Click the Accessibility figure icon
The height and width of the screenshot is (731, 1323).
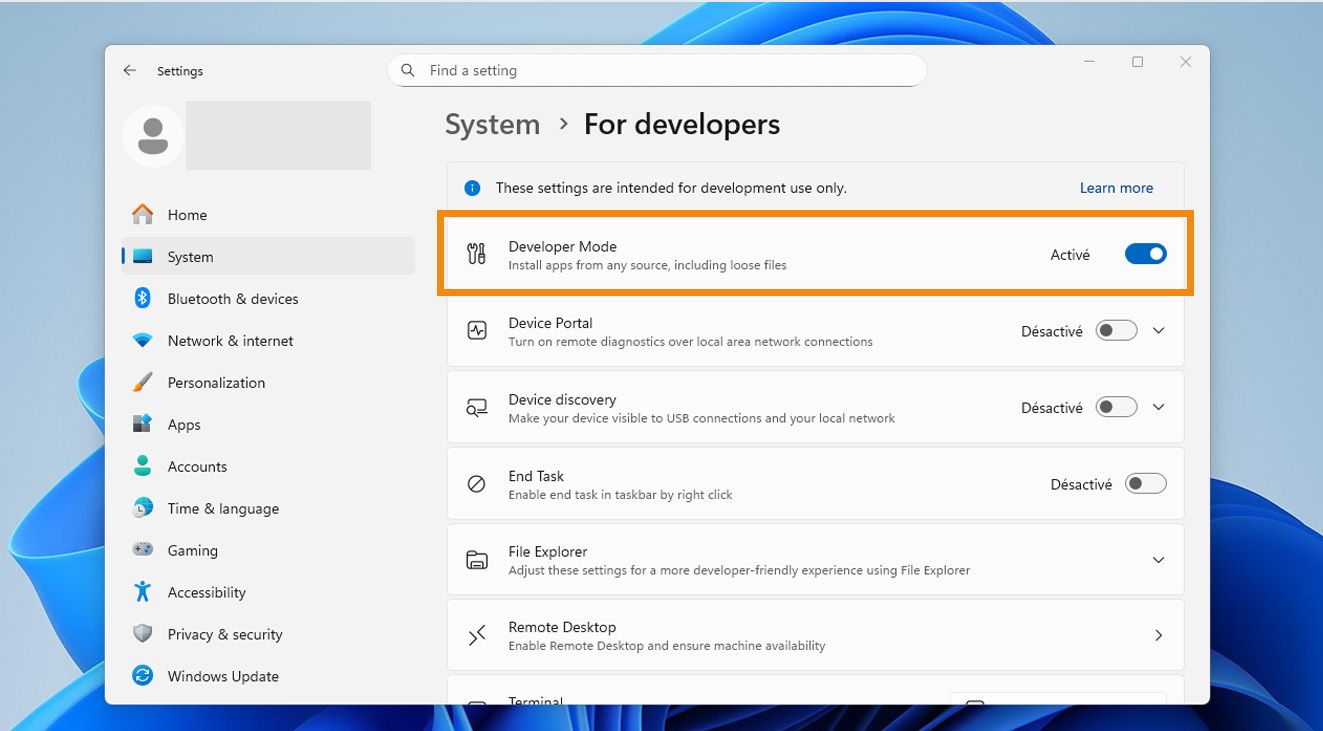[143, 592]
